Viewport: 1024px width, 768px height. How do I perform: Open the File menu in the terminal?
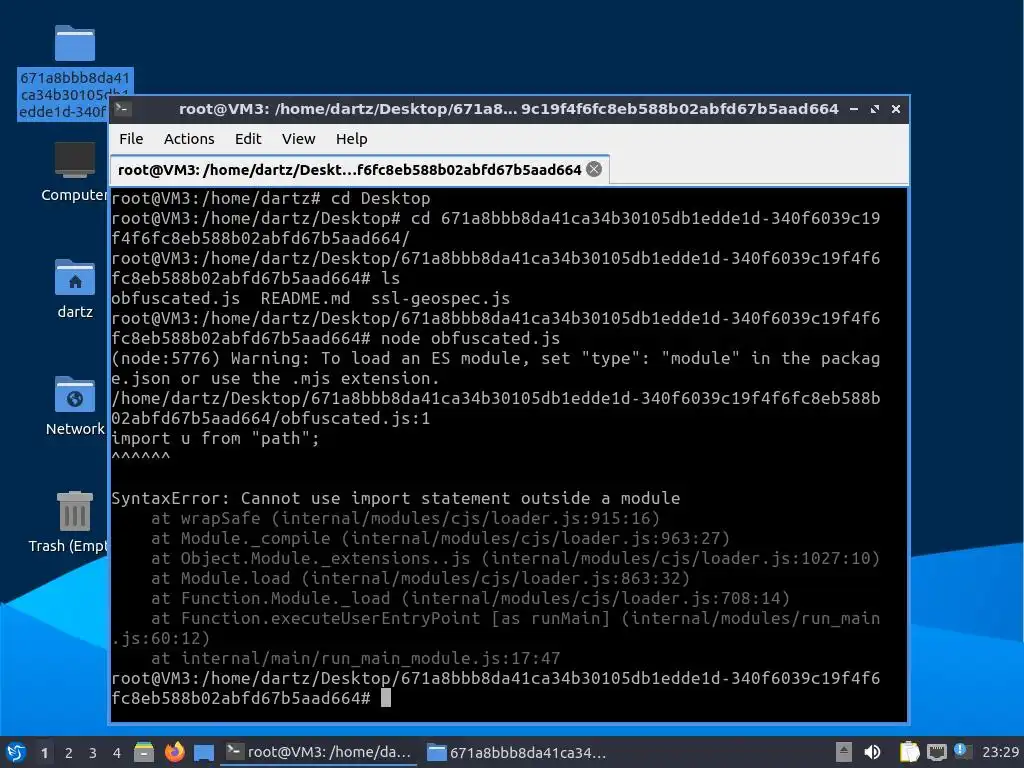pyautogui.click(x=131, y=139)
